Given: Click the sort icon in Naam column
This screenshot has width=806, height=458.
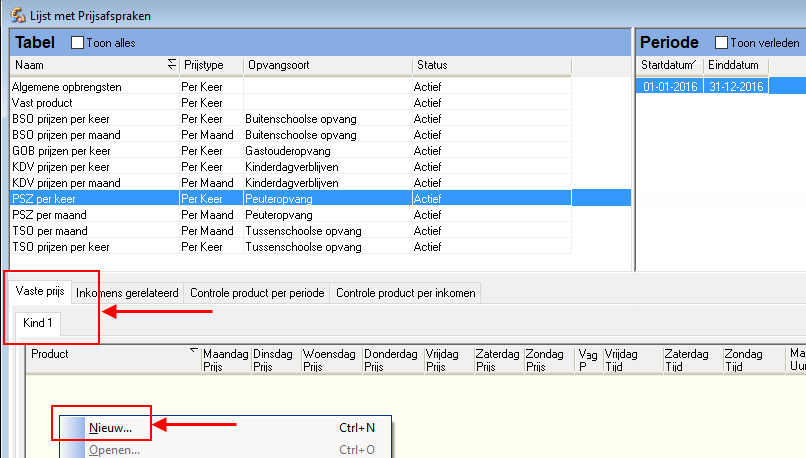Looking at the screenshot, I should pos(171,65).
